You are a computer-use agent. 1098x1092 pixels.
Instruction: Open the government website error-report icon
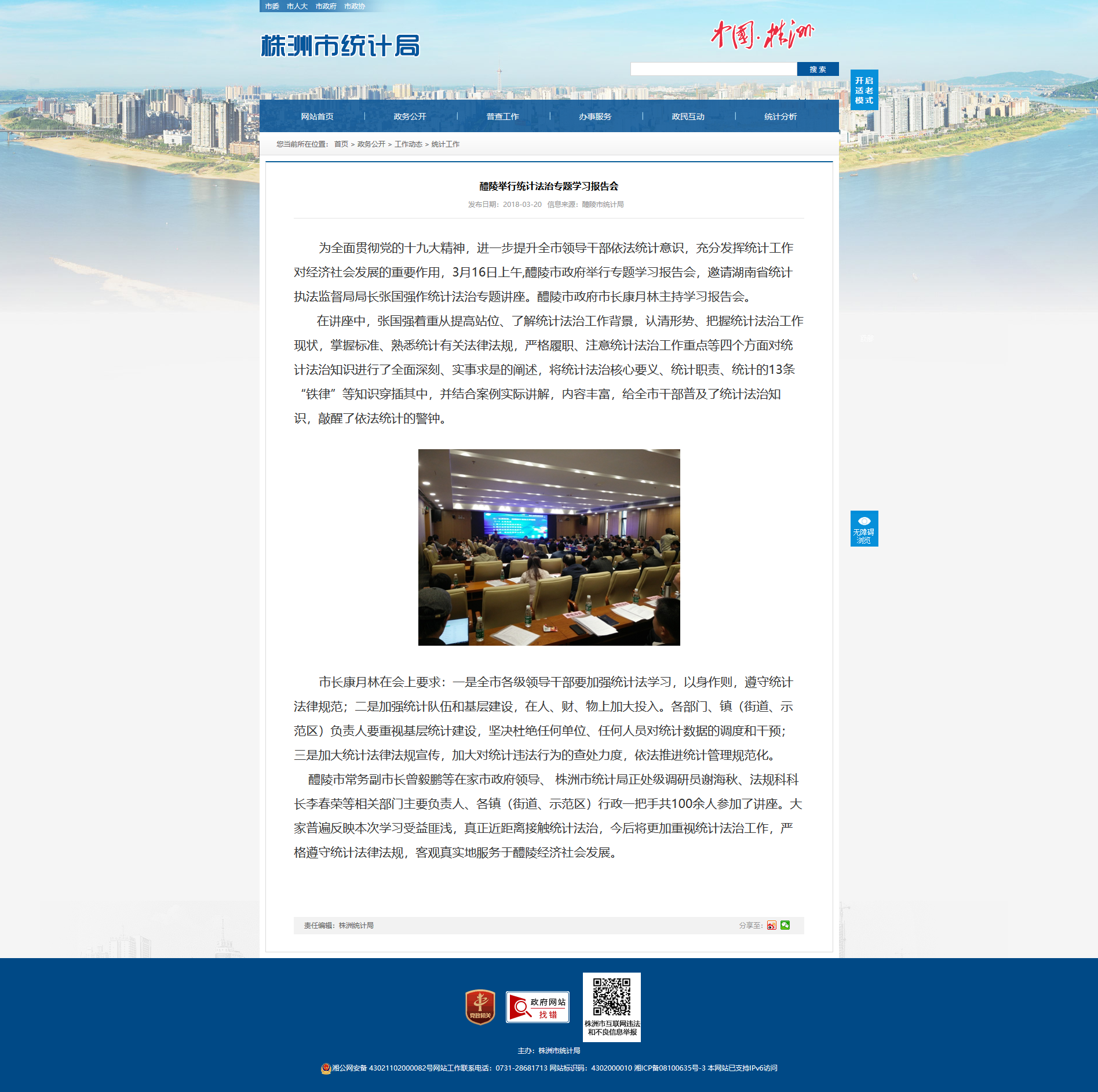pyautogui.click(x=537, y=1007)
